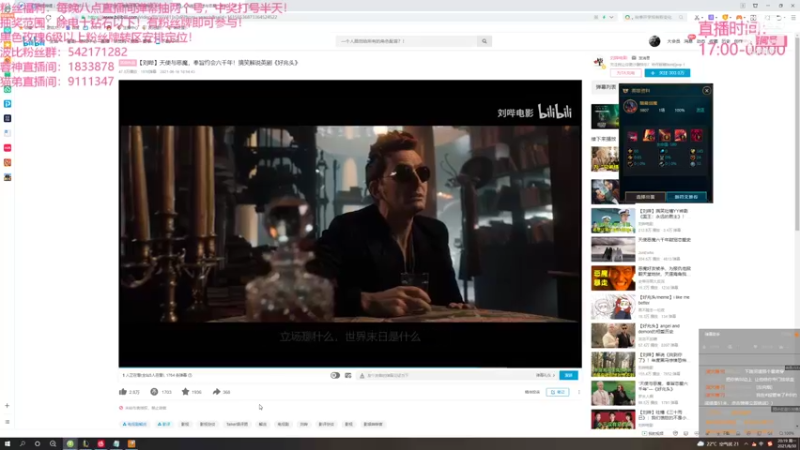Click the summoner avatar in game popup
The image size is (800, 450).
[631, 106]
